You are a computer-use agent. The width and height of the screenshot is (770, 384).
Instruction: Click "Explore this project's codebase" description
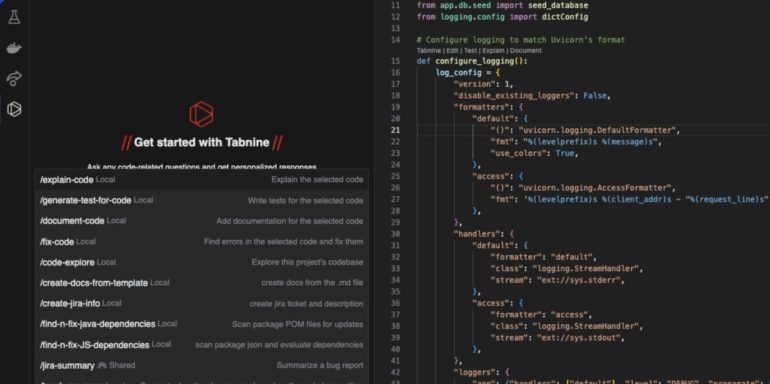pyautogui.click(x=307, y=262)
